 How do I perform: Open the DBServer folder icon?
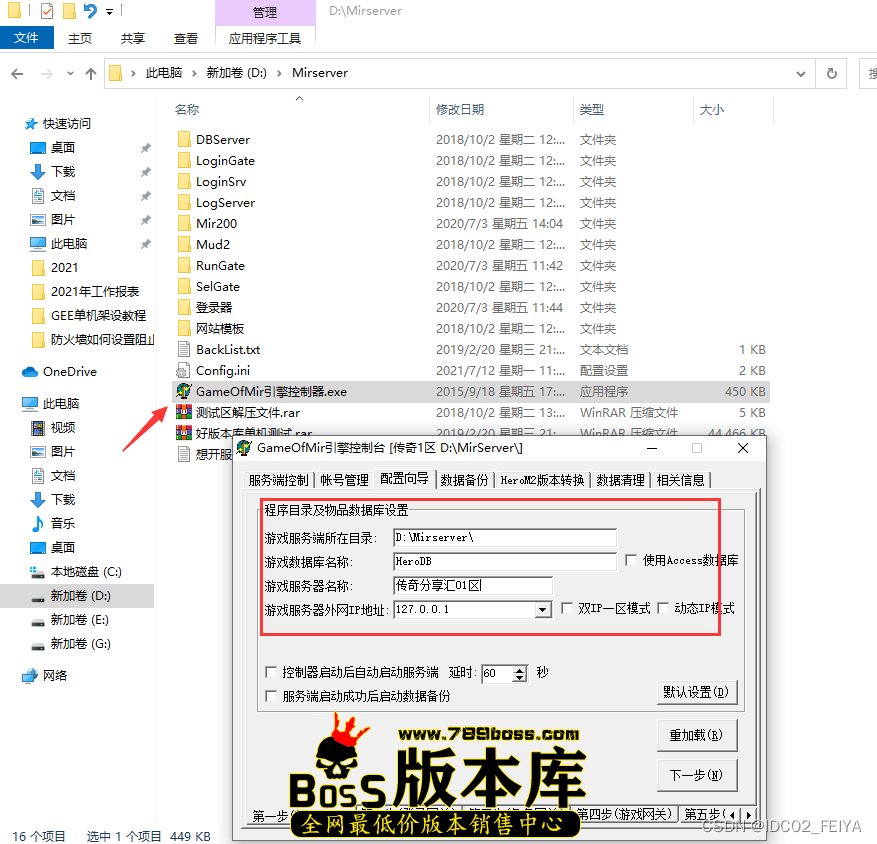pos(183,139)
